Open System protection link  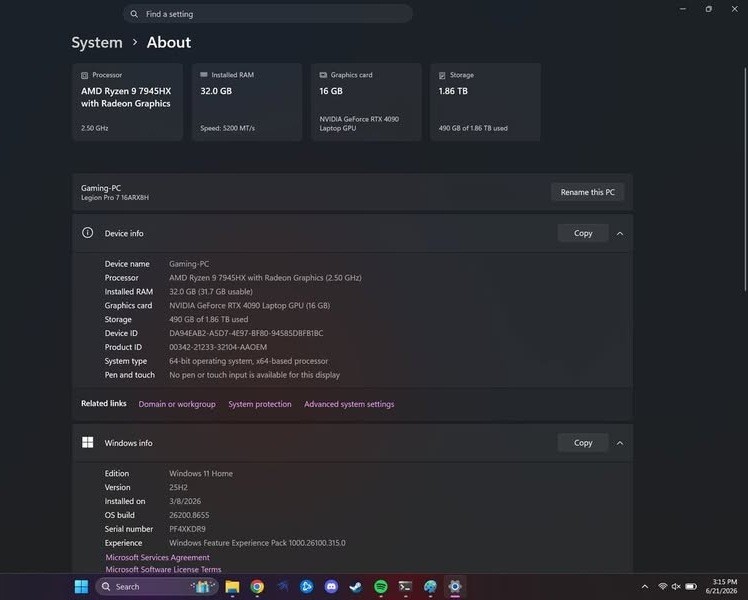coord(260,404)
